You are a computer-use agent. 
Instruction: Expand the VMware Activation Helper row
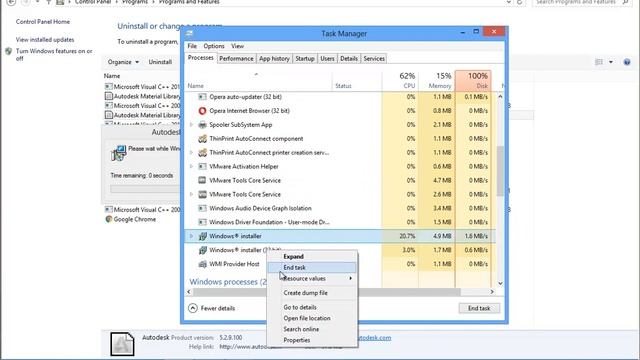(x=191, y=166)
